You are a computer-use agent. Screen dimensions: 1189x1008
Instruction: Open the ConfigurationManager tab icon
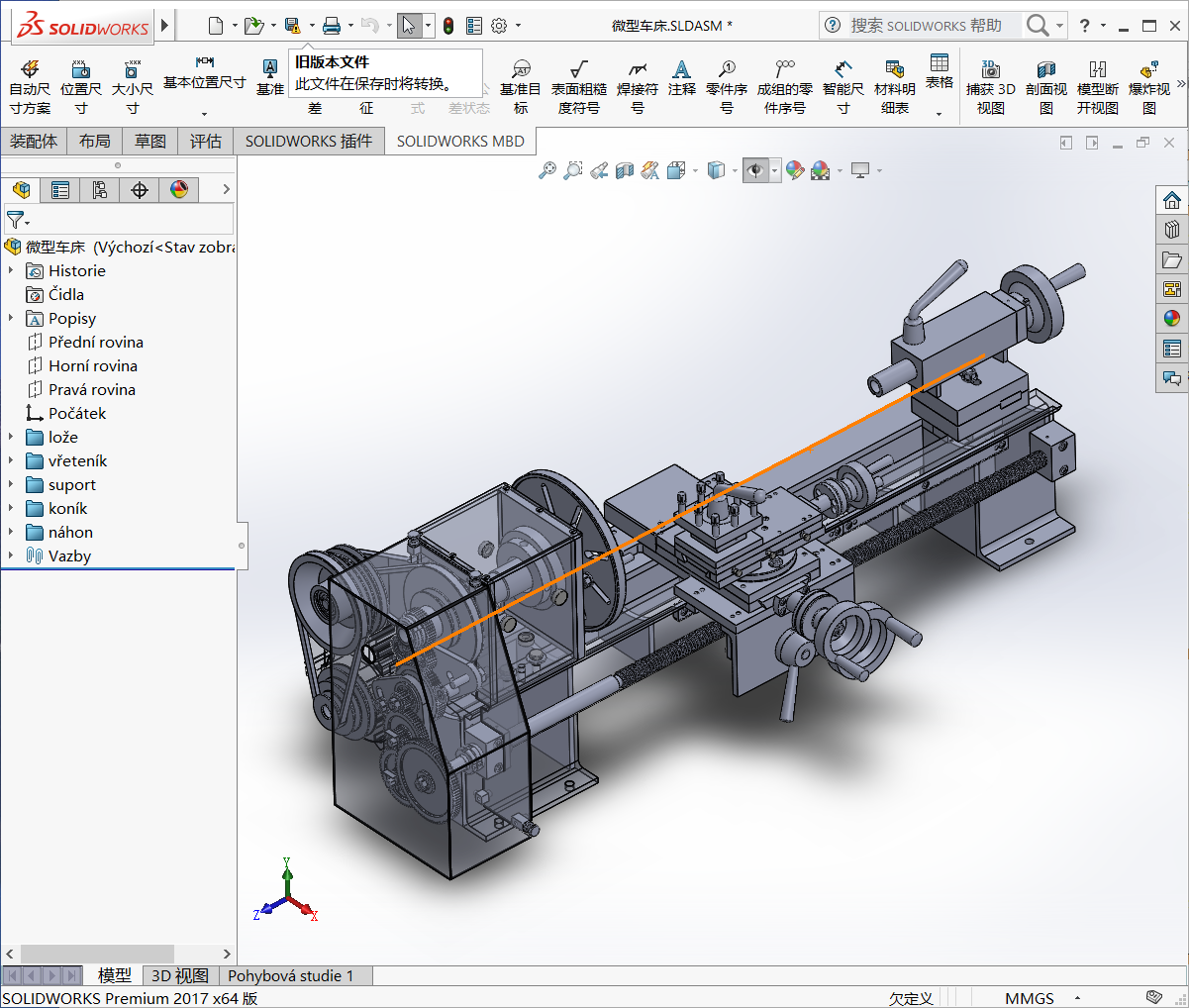point(100,190)
